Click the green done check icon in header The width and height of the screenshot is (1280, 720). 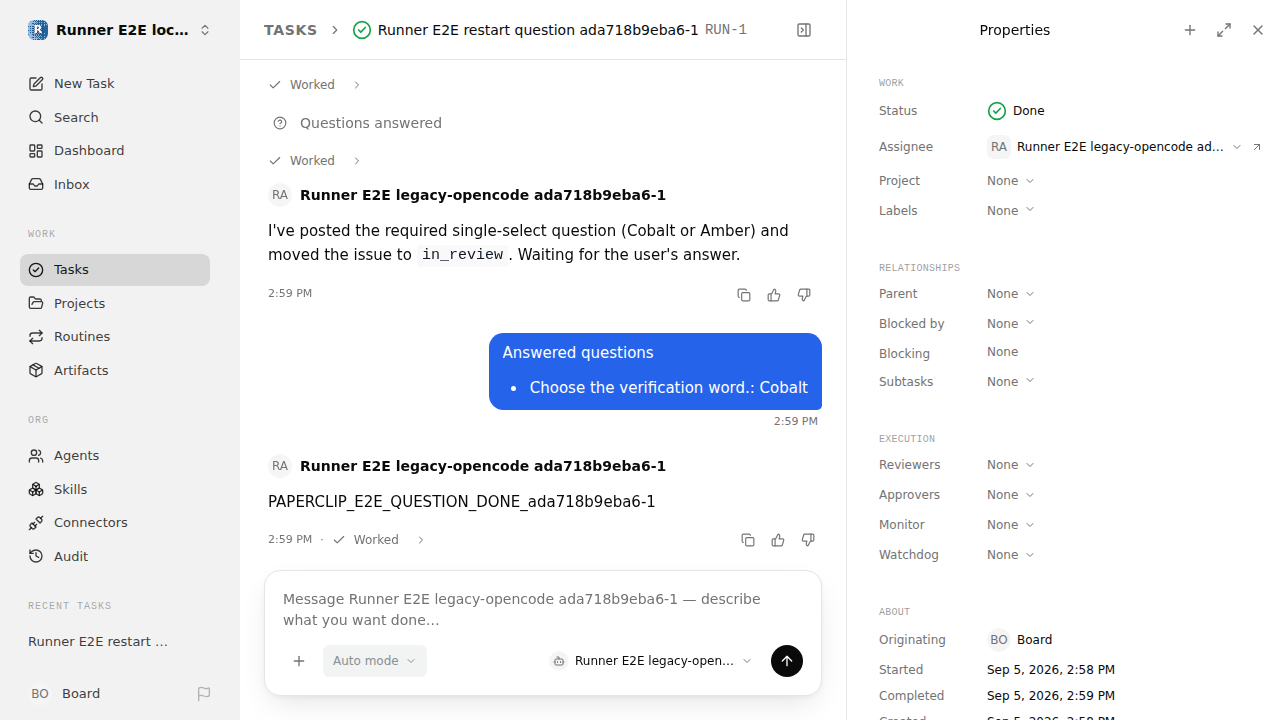(362, 30)
